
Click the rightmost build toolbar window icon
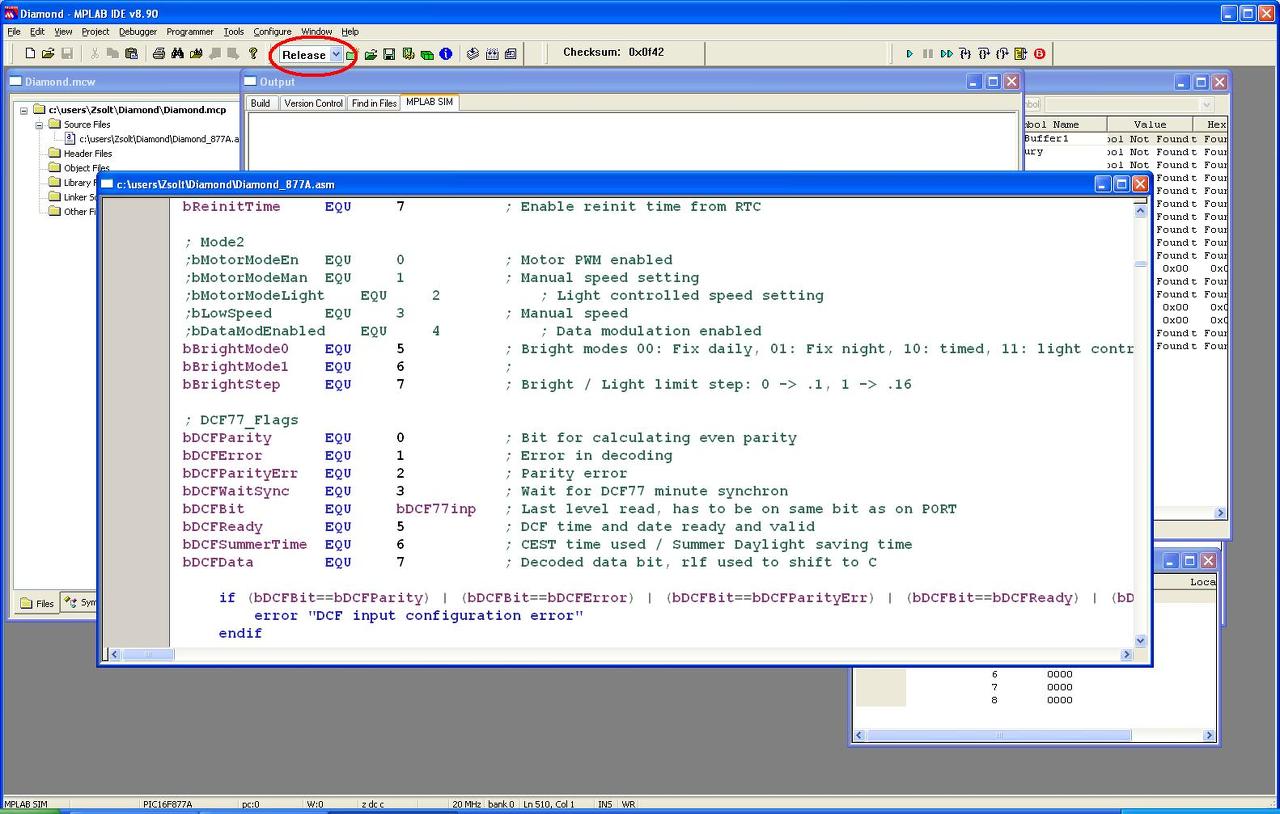pos(511,54)
